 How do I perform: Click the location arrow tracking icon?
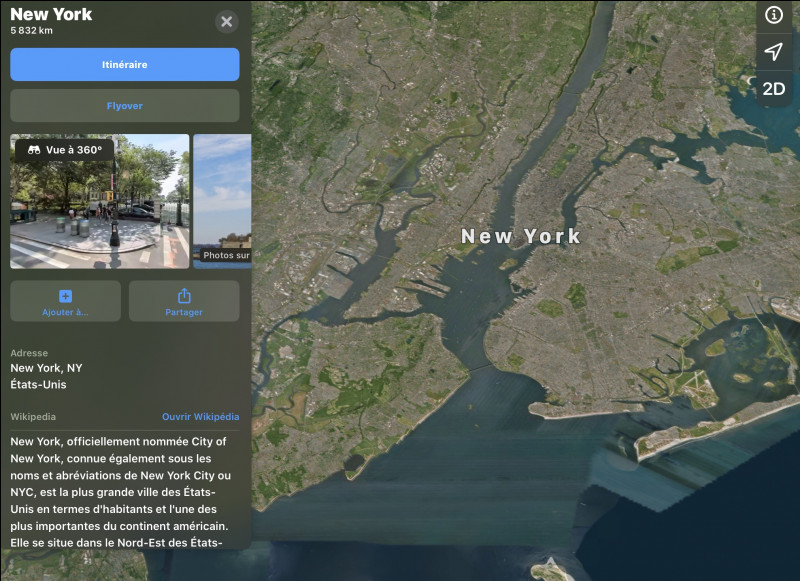click(x=773, y=52)
